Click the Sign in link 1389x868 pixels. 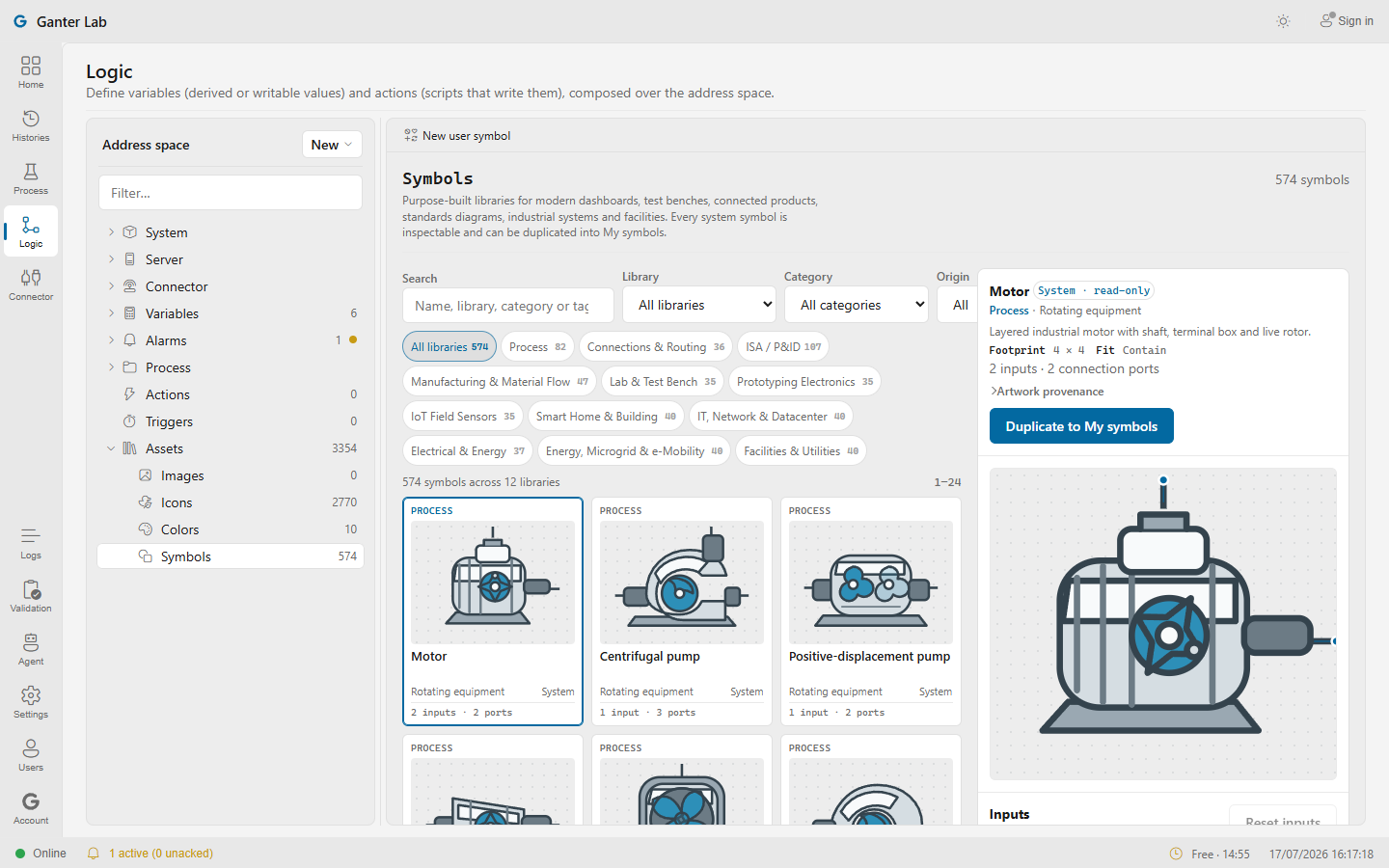click(x=1347, y=21)
